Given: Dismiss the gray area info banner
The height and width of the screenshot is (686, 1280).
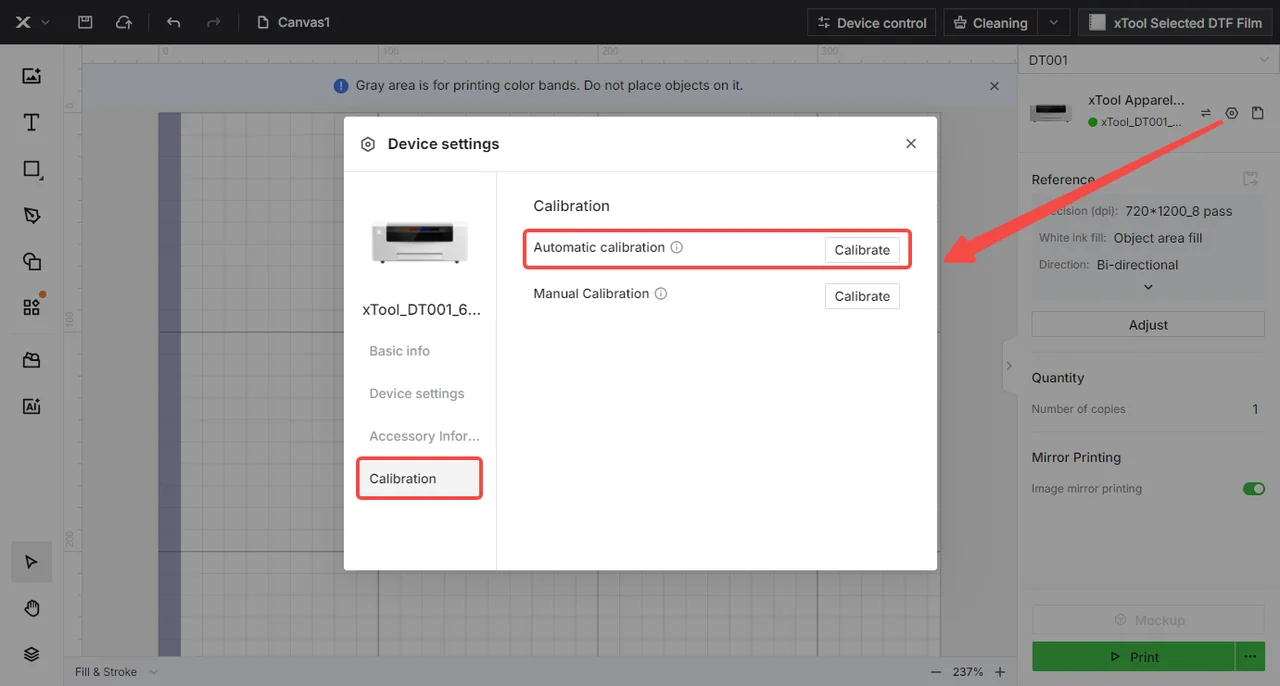Looking at the screenshot, I should pyautogui.click(x=994, y=86).
